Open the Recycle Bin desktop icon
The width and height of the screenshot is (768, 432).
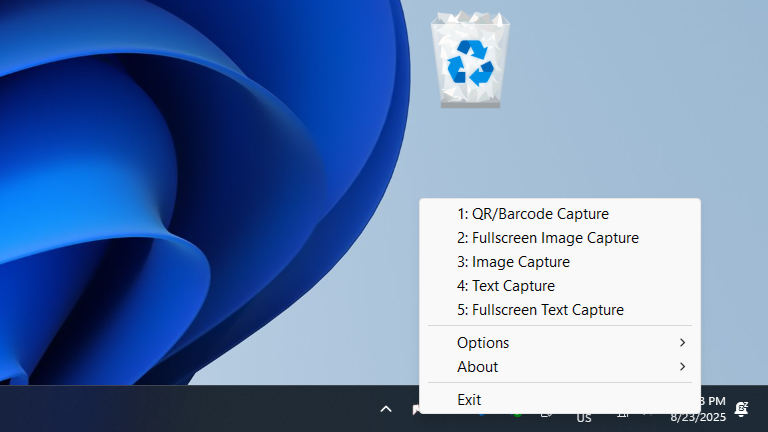tap(470, 60)
